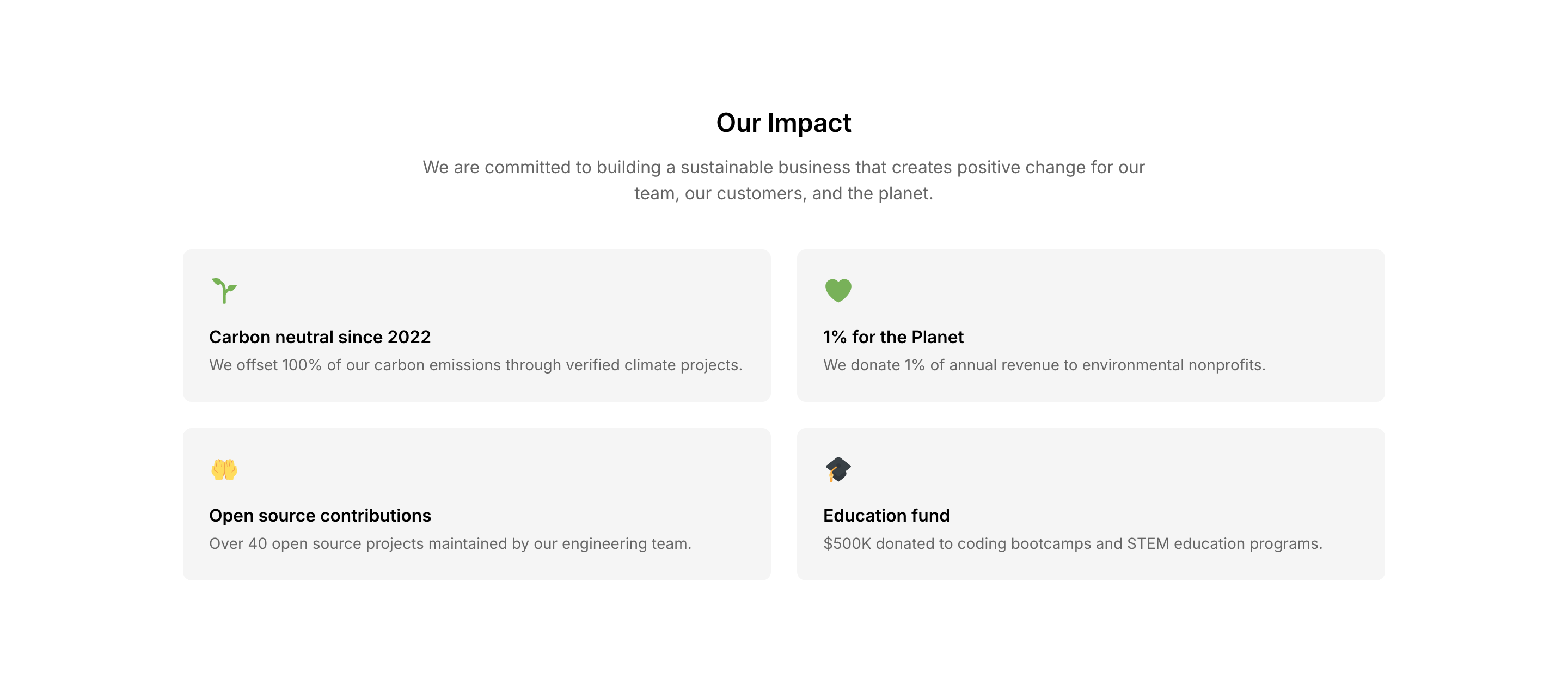Open the "Education fund" title
1568x685 pixels.
[x=886, y=516]
